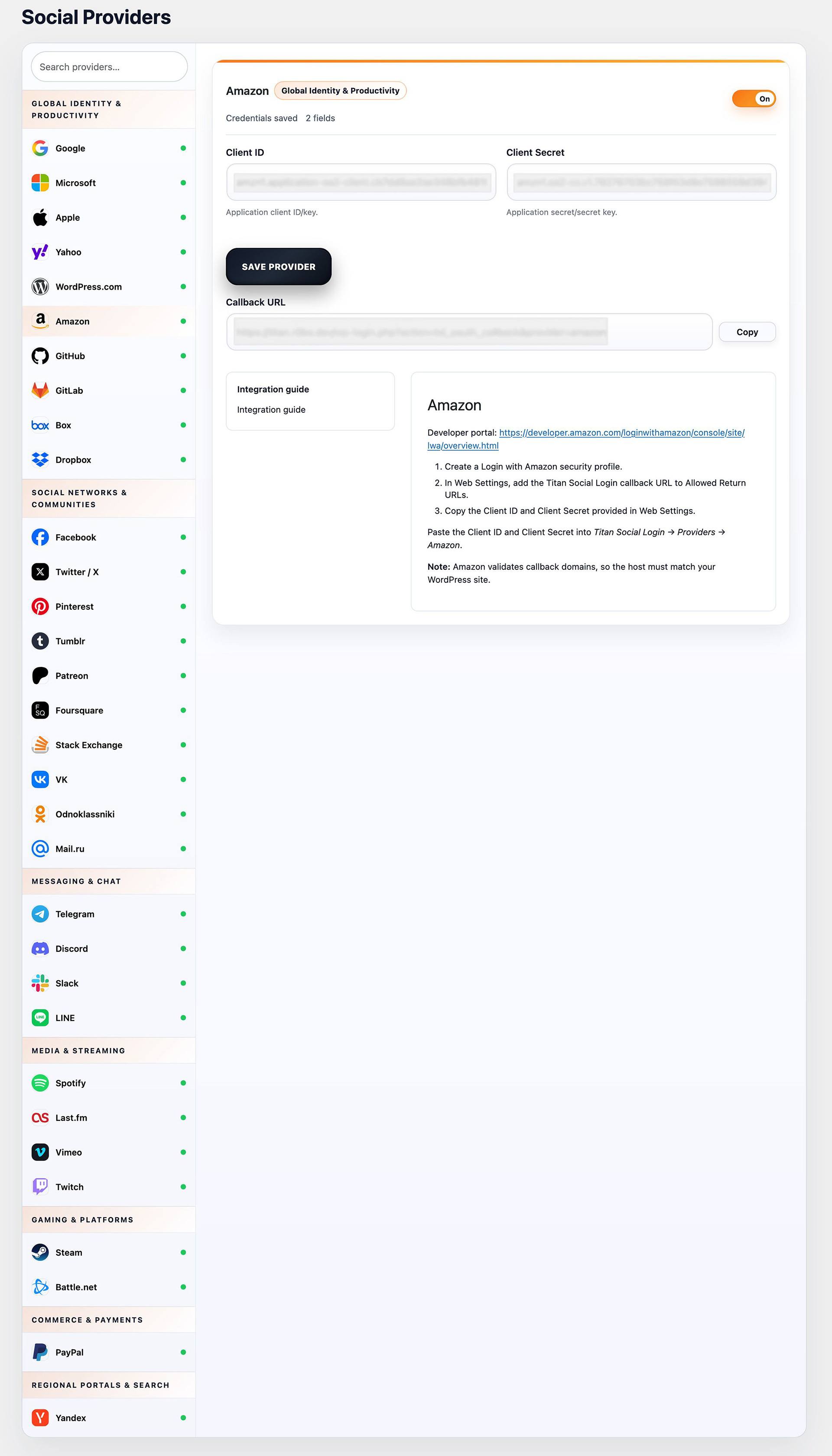The image size is (832, 1456).
Task: Click the PayPal logo
Action: tap(40, 1352)
